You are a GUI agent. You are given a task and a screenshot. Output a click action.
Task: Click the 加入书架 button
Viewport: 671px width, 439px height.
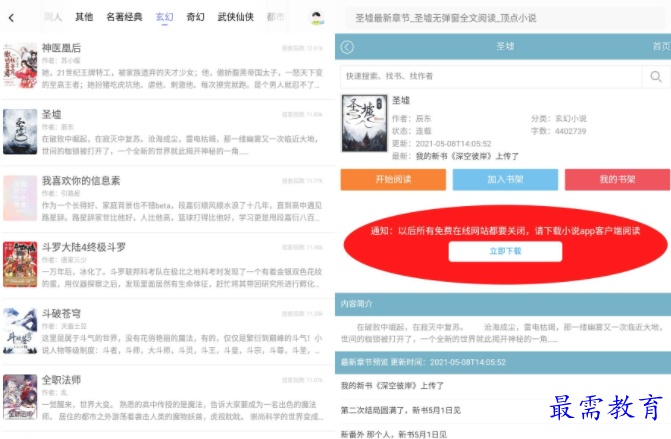click(x=505, y=179)
